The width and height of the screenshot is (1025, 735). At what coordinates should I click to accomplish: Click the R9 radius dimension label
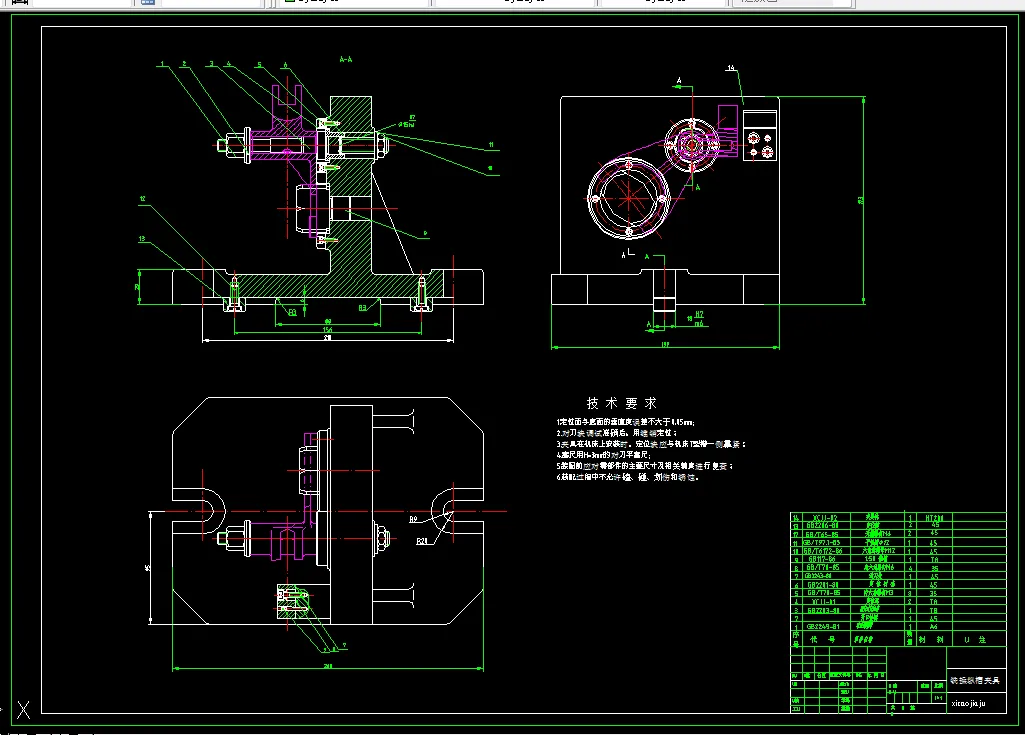click(413, 519)
